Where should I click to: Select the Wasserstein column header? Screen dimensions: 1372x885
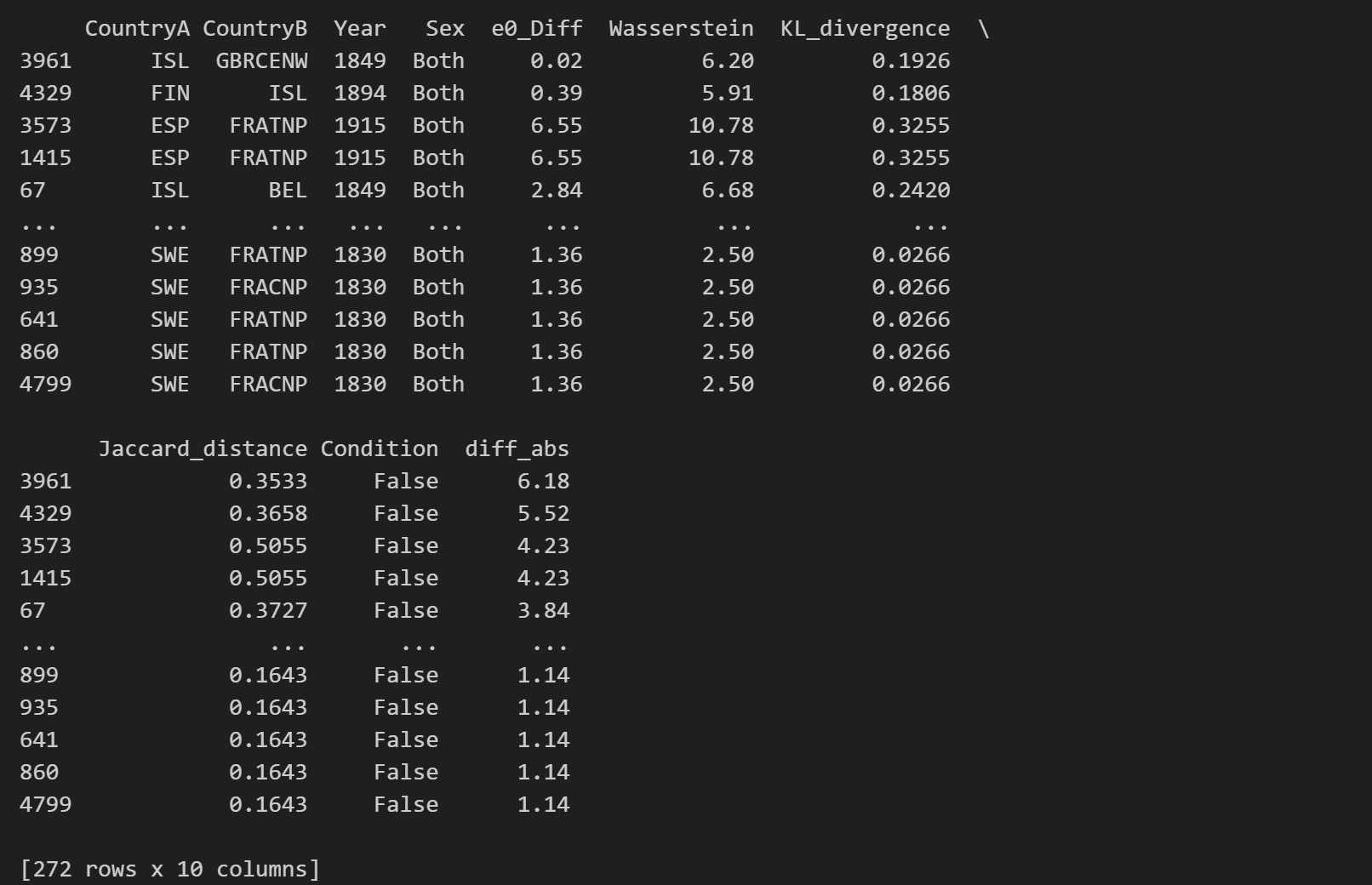[681, 29]
